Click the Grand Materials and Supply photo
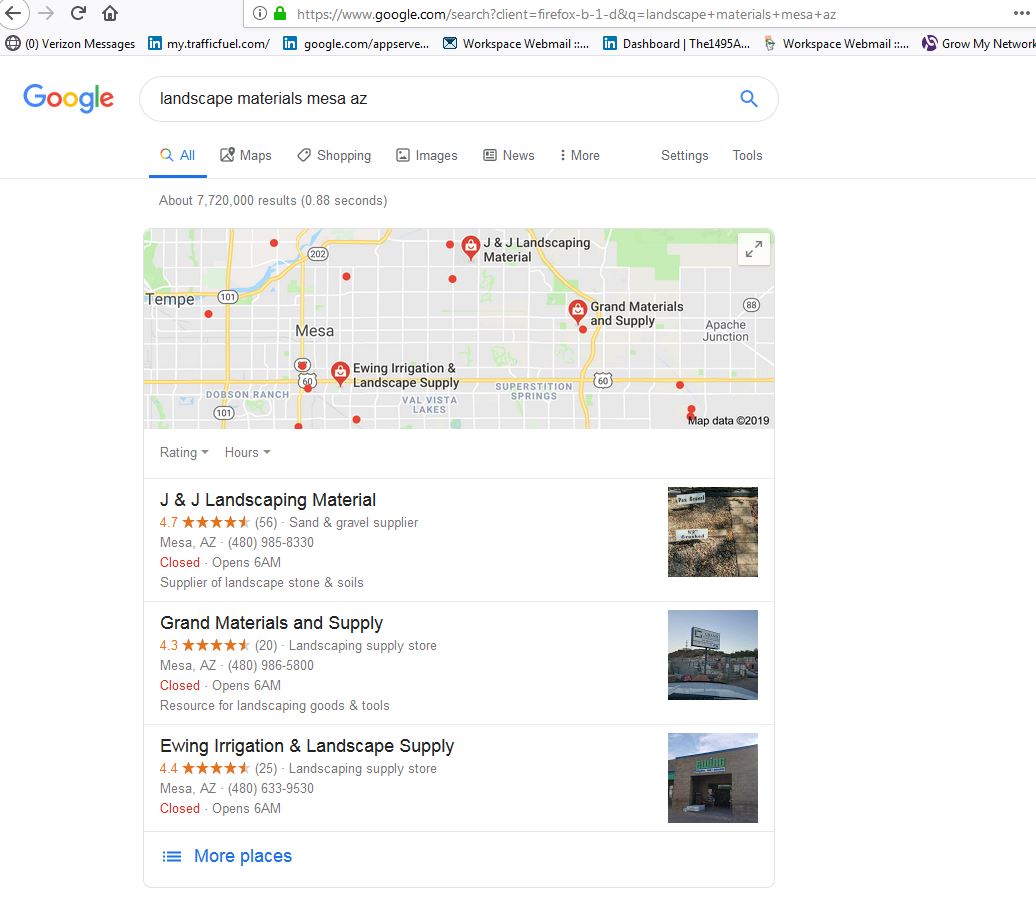Image resolution: width=1036 pixels, height=910 pixels. tap(712, 655)
